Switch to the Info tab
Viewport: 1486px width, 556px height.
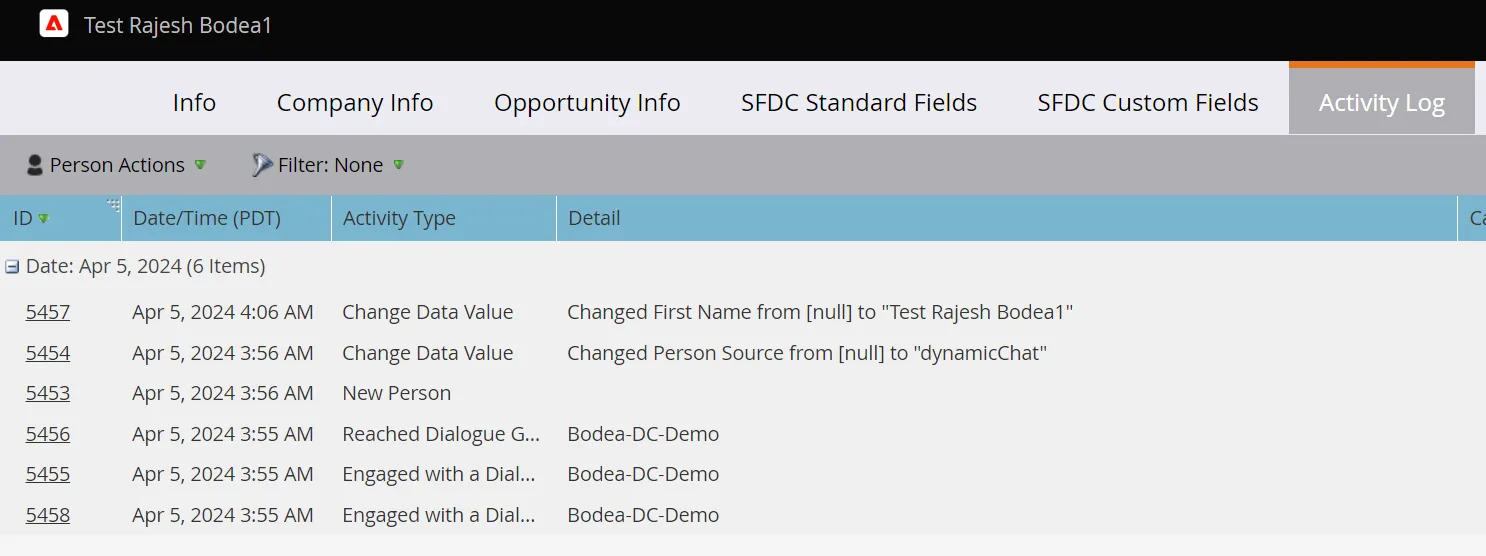[194, 103]
